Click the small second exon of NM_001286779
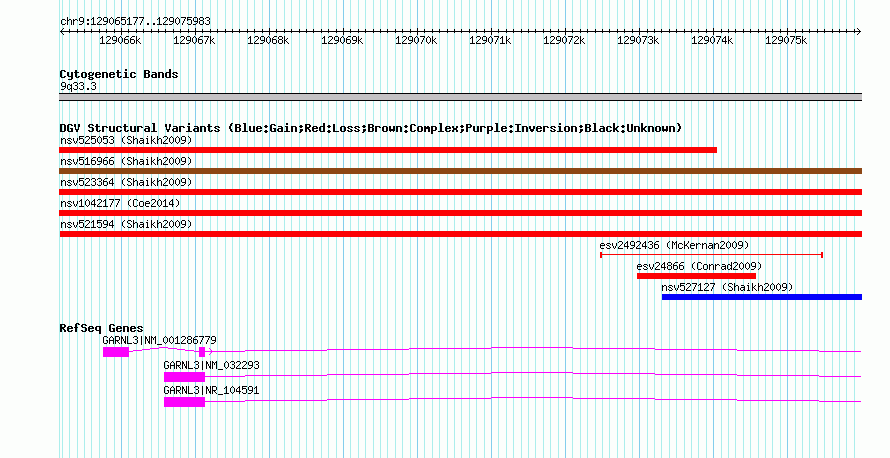 click(x=202, y=352)
